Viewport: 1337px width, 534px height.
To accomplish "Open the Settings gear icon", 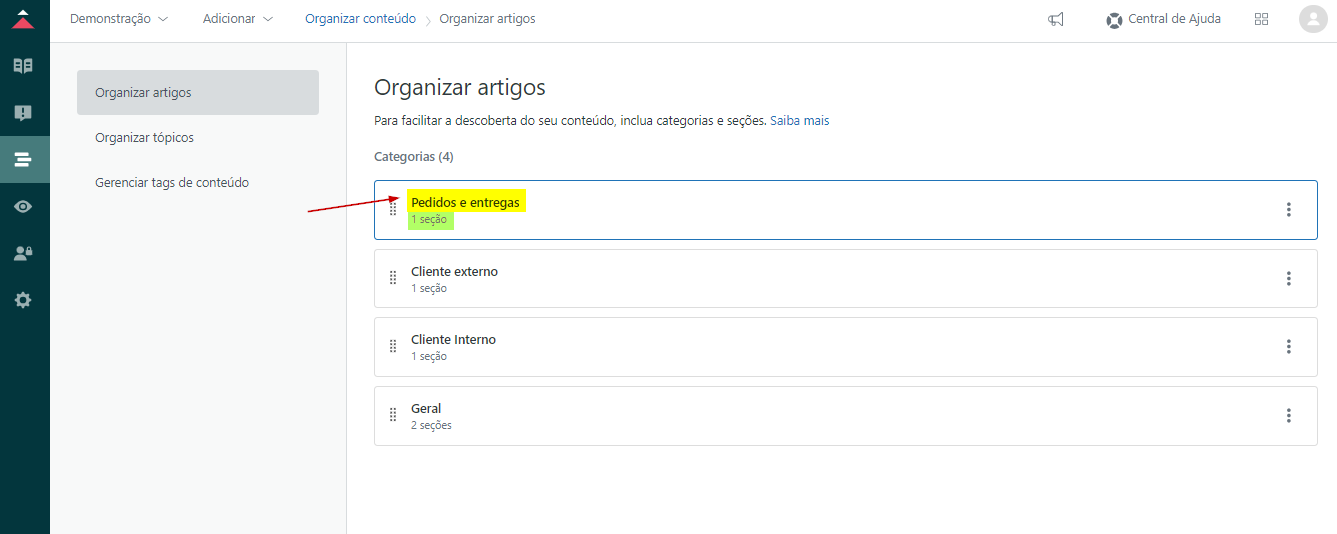I will pyautogui.click(x=23, y=300).
